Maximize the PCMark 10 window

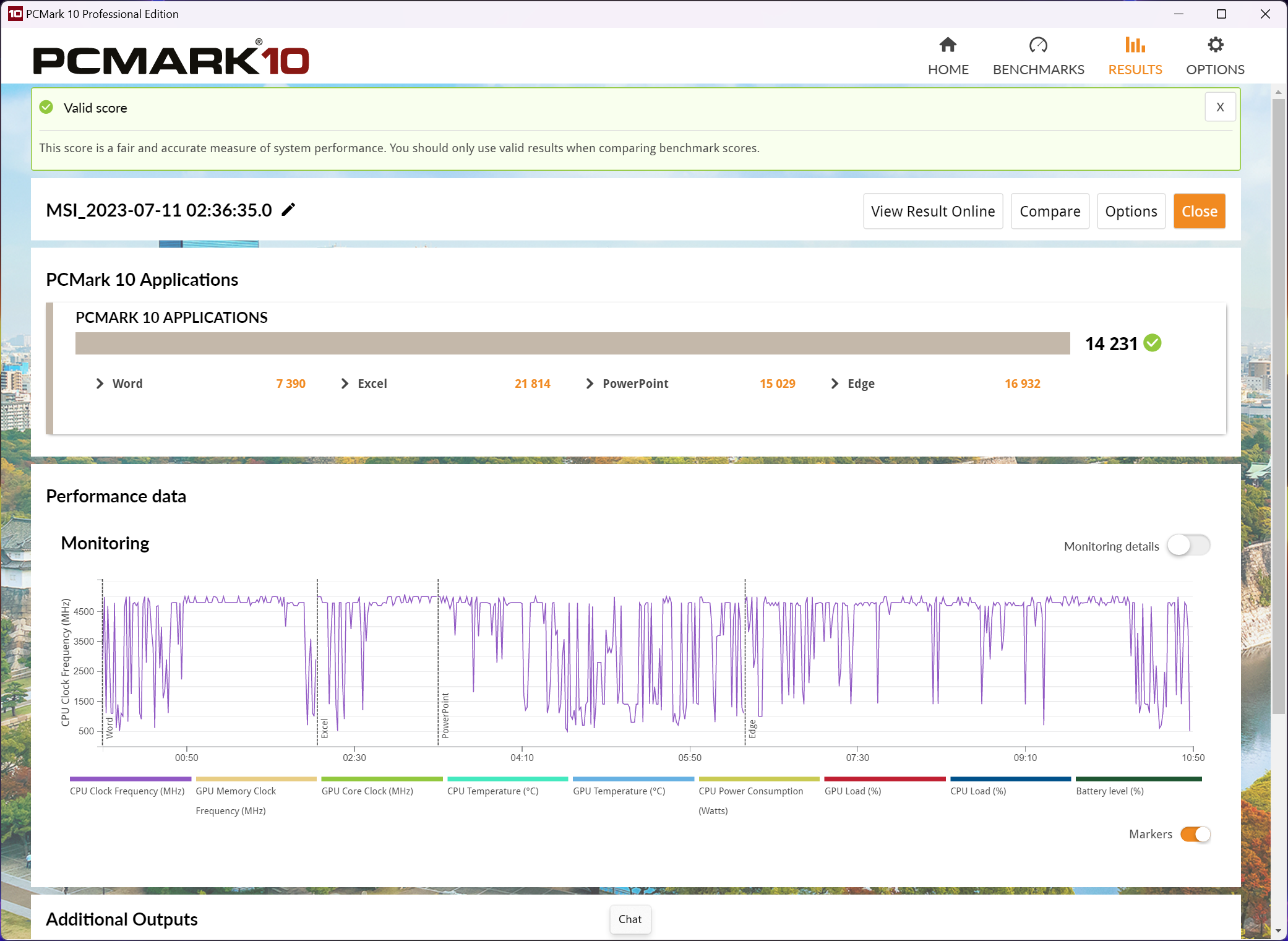pos(1221,14)
